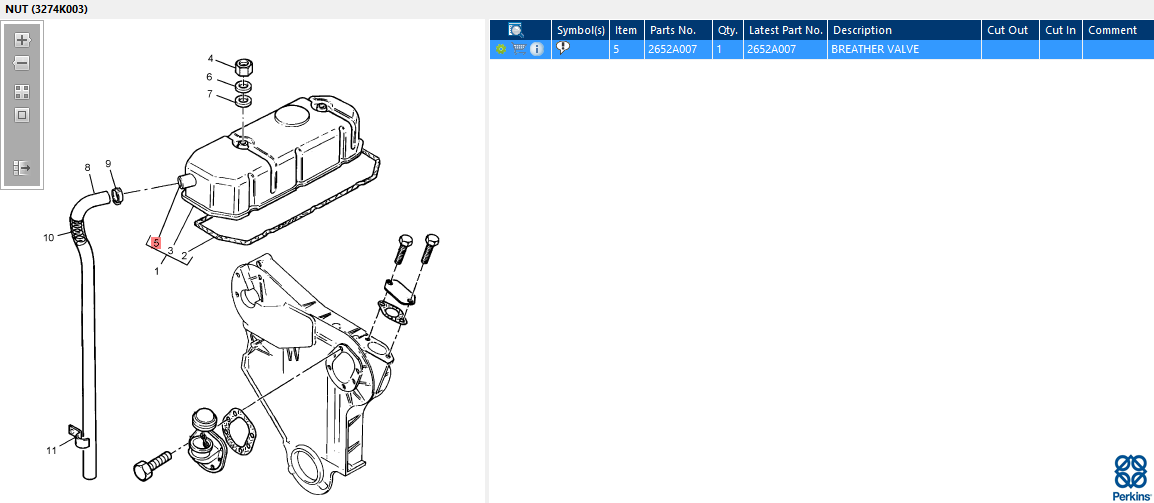Sort by Parts No. column header
1154x503 pixels.
[678, 30]
